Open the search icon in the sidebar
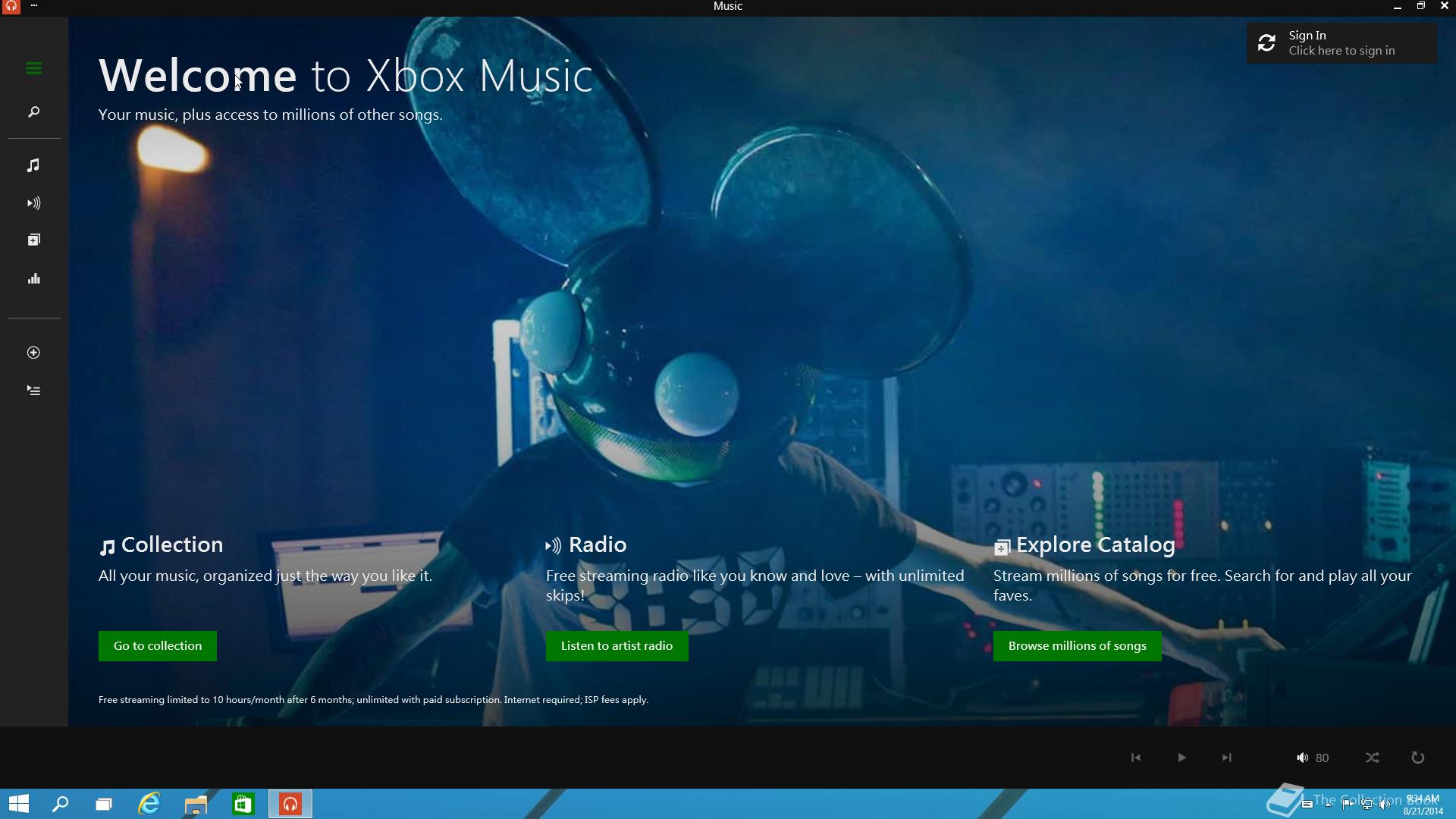The image size is (1456, 819). point(33,112)
